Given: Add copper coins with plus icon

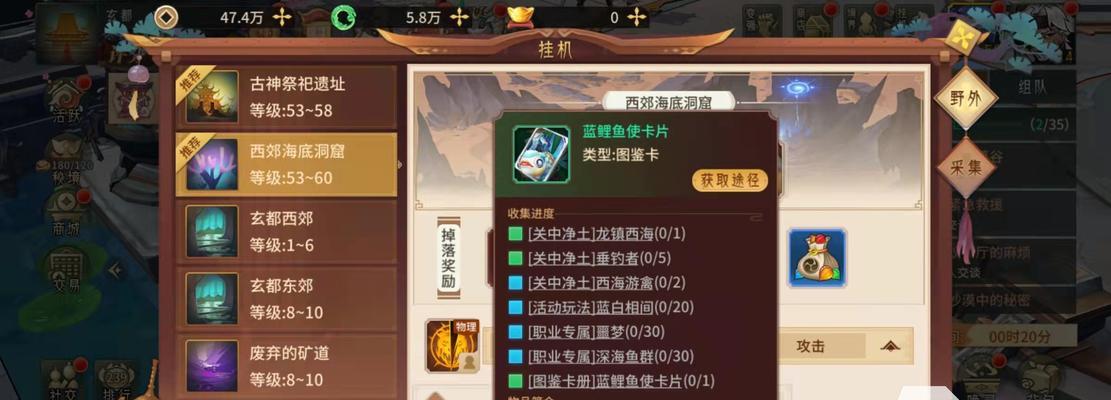Looking at the screenshot, I should [x=282, y=17].
